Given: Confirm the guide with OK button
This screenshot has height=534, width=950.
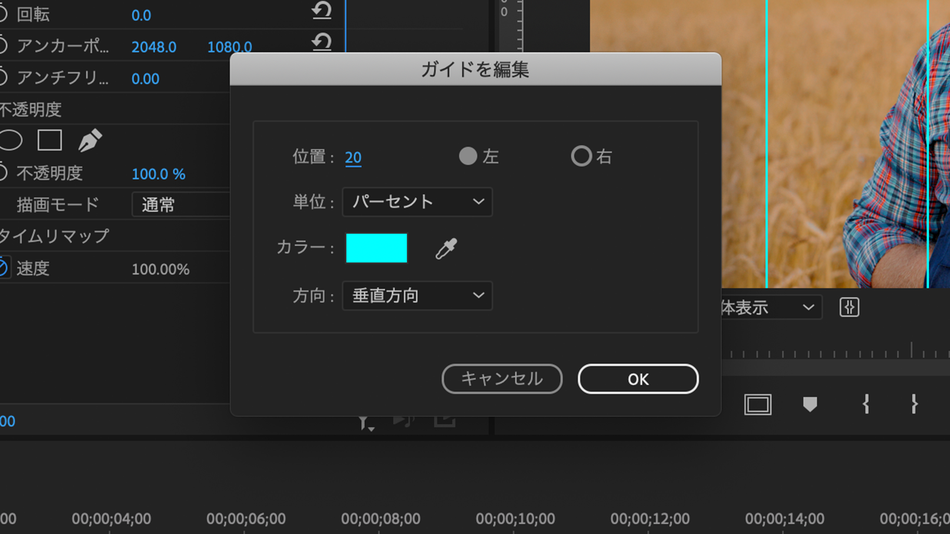Looking at the screenshot, I should point(638,379).
